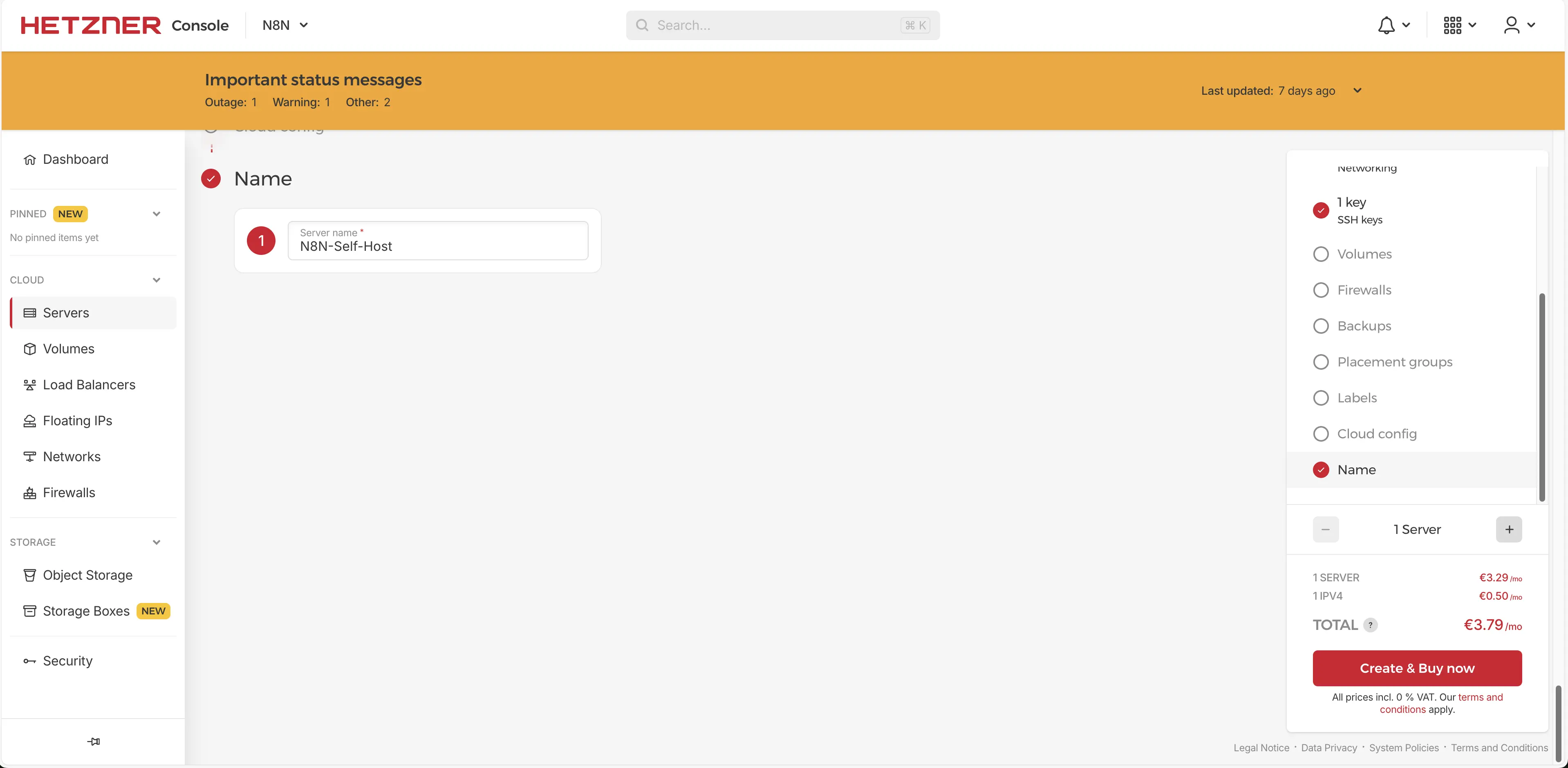Image resolution: width=1568 pixels, height=768 pixels.
Task: Open the N8N project dropdown
Action: coord(285,25)
